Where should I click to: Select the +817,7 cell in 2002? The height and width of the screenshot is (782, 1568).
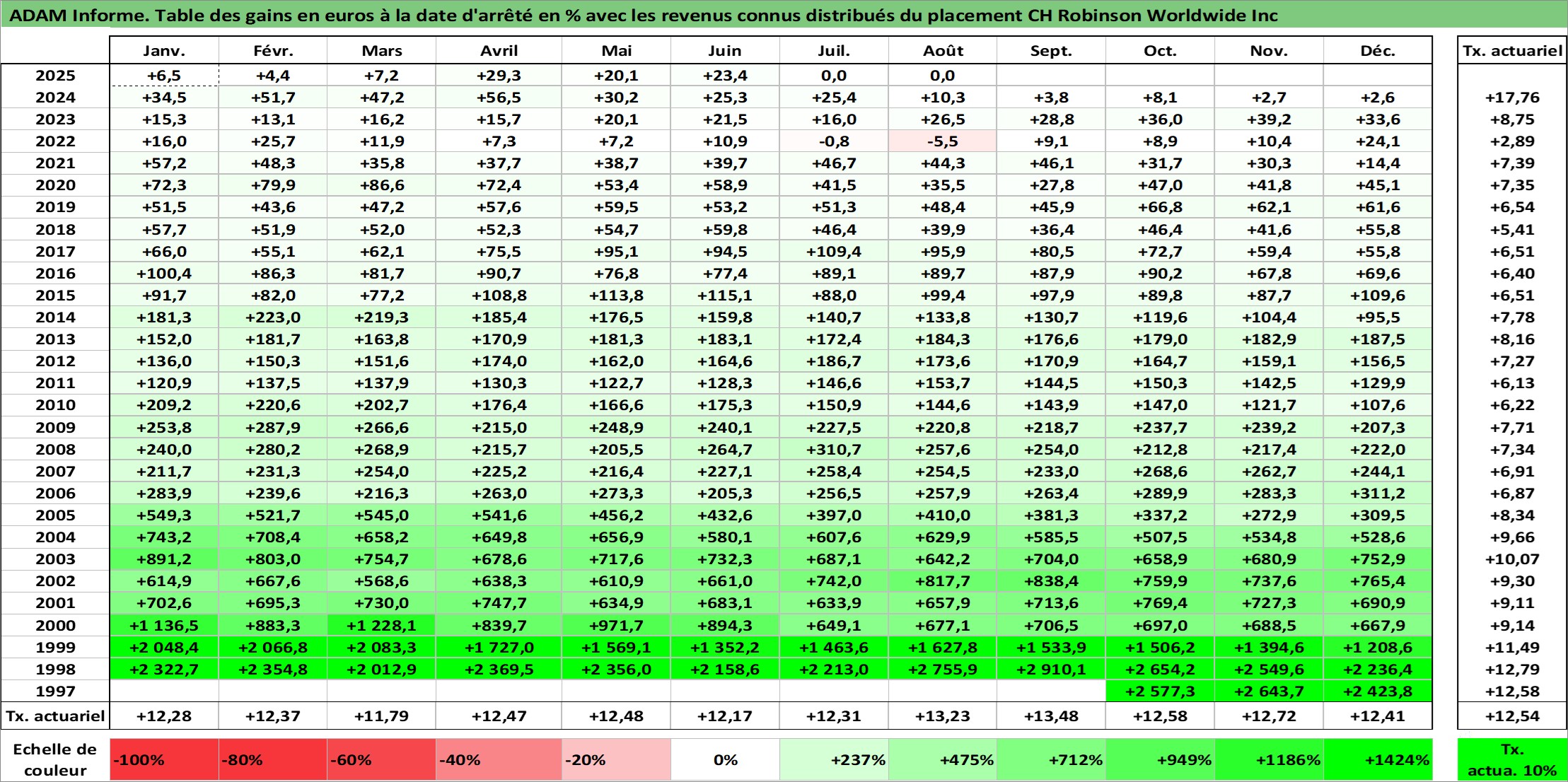pyautogui.click(x=943, y=581)
